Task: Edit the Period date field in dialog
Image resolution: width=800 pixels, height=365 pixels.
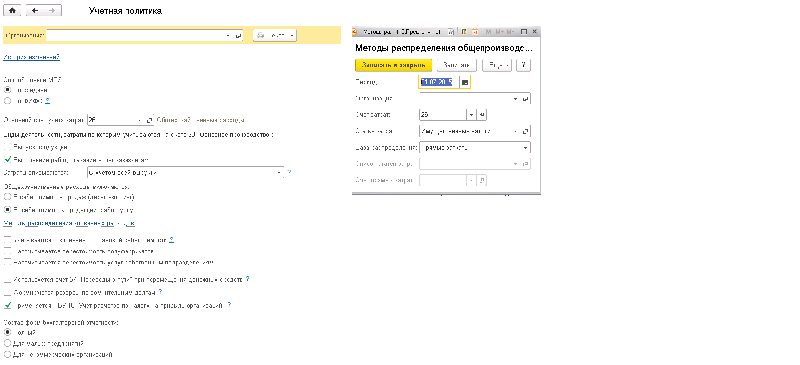Action: point(439,82)
